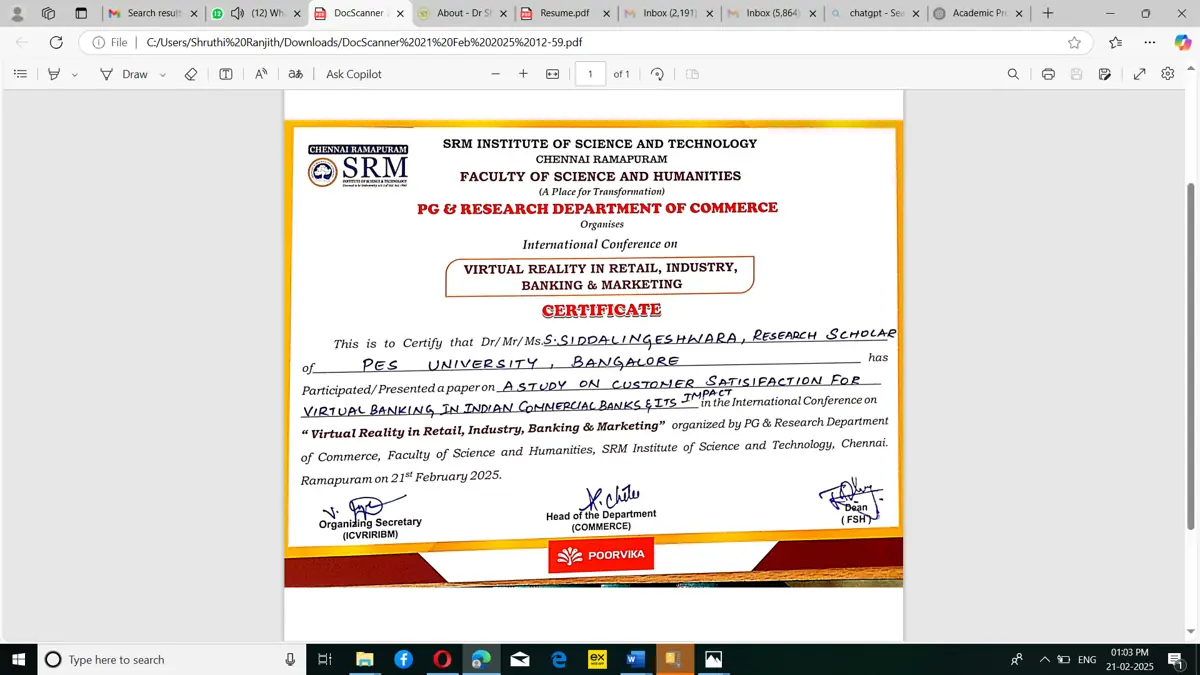The height and width of the screenshot is (675, 1200).
Task: Zoom out with the minus button
Action: 495,74
